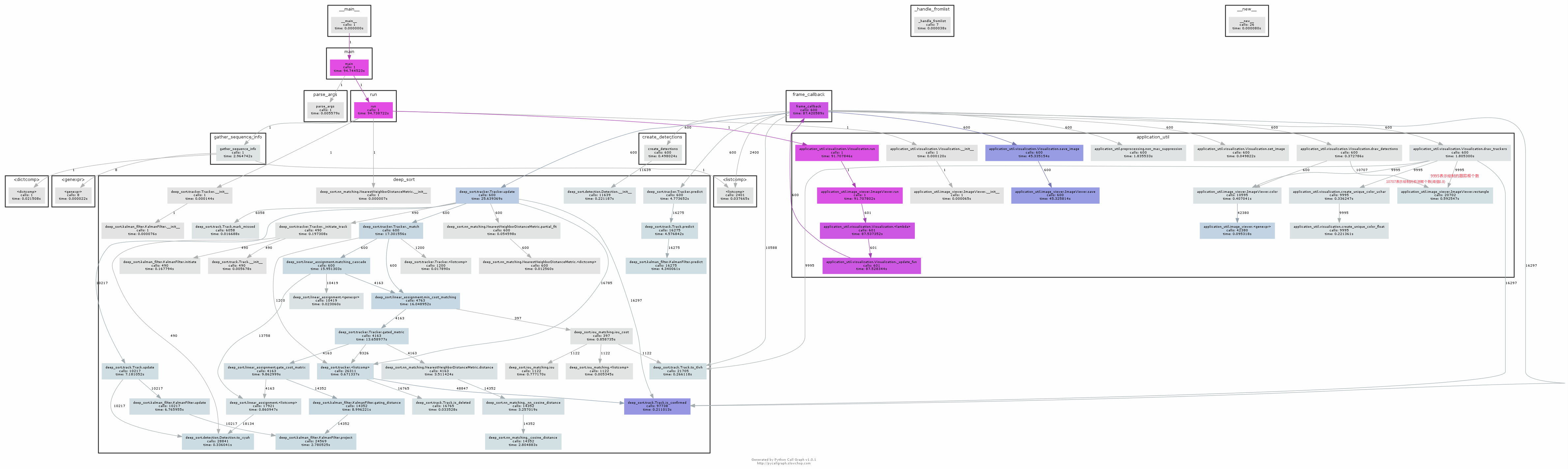Viewport: 1568px width, 469px height.
Task: Select create_unique_color_float node
Action: pyautogui.click(x=1339, y=230)
